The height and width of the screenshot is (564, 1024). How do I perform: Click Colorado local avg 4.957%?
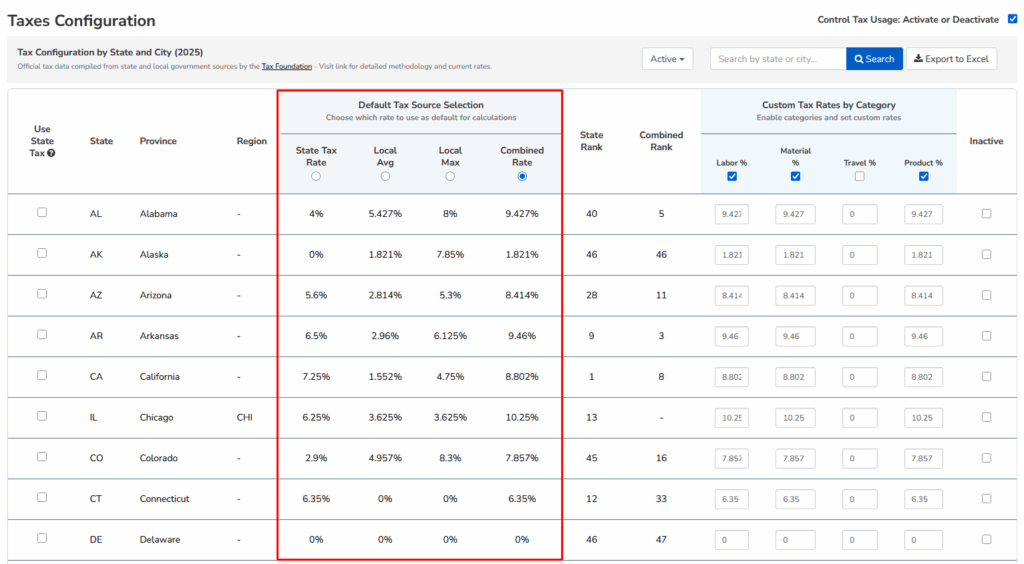[x=385, y=458]
